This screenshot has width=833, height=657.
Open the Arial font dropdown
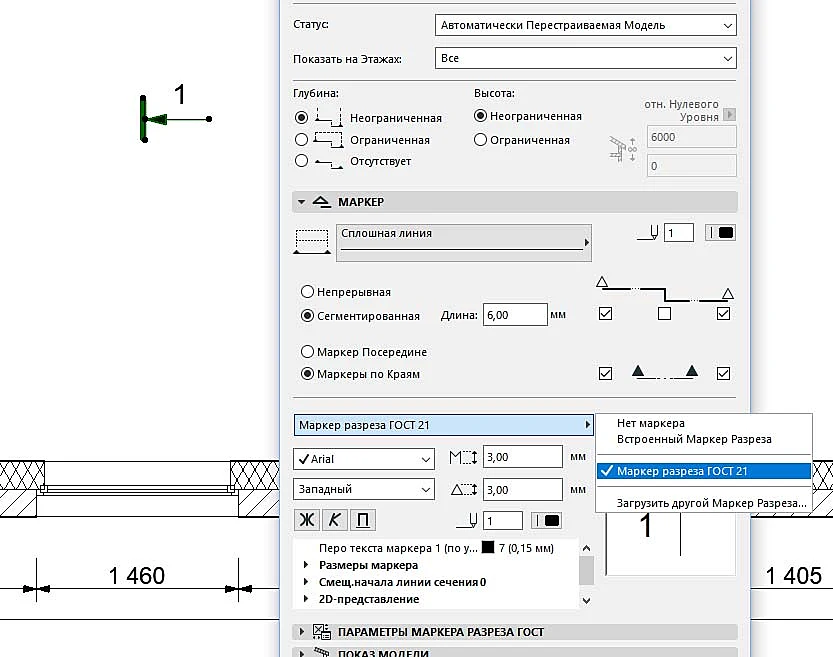[364, 459]
